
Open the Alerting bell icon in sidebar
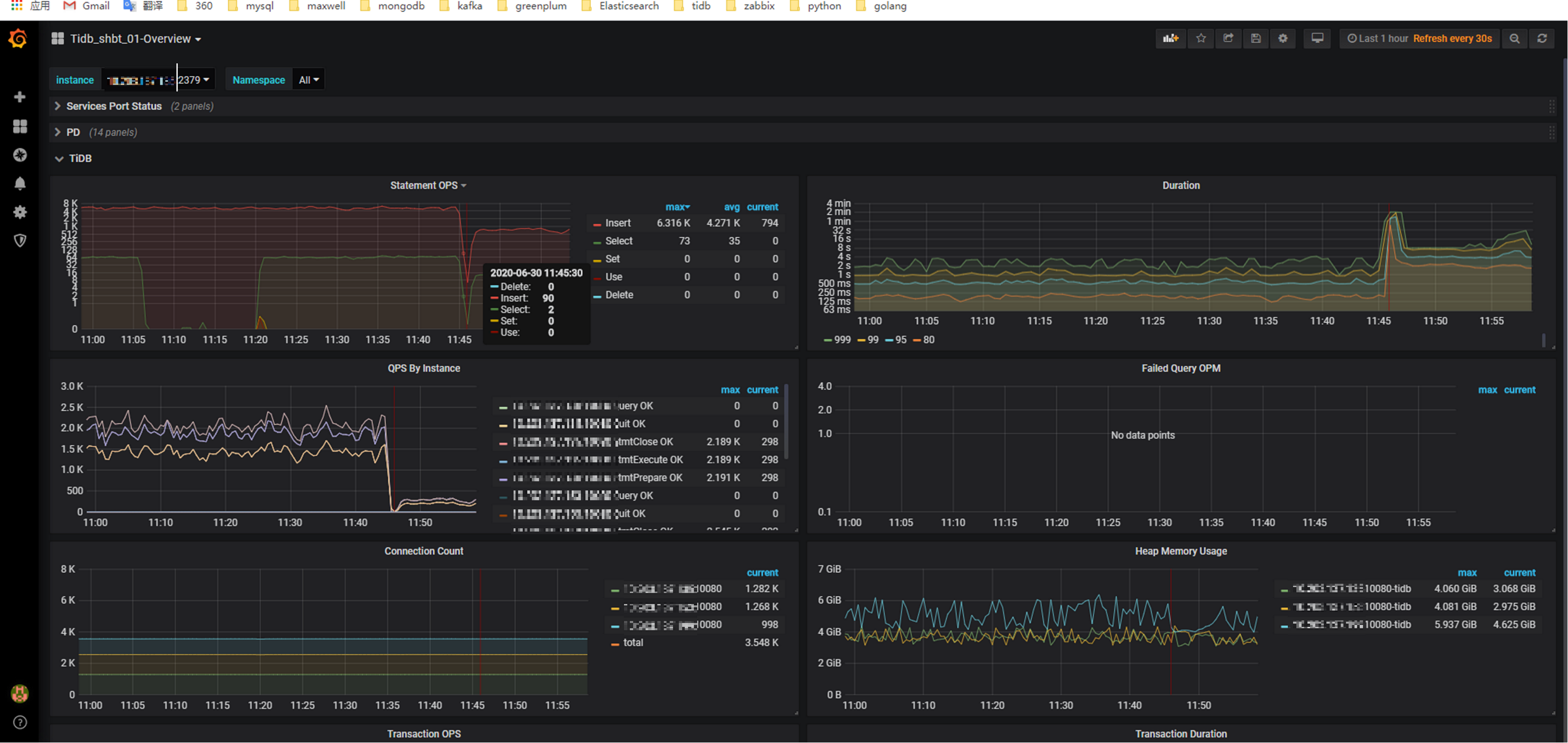[19, 183]
